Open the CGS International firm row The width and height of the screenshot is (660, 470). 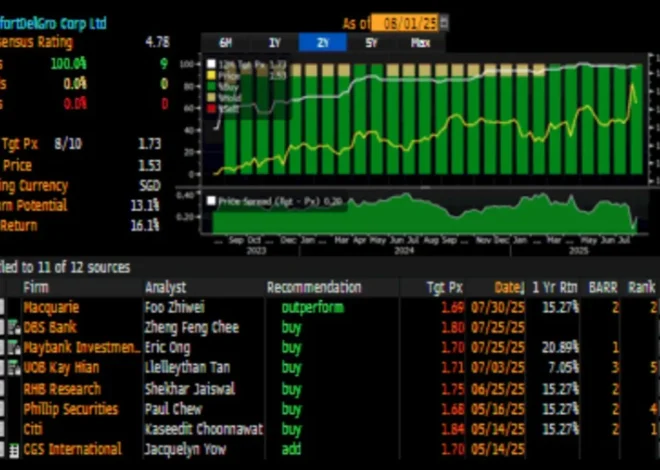(72, 449)
